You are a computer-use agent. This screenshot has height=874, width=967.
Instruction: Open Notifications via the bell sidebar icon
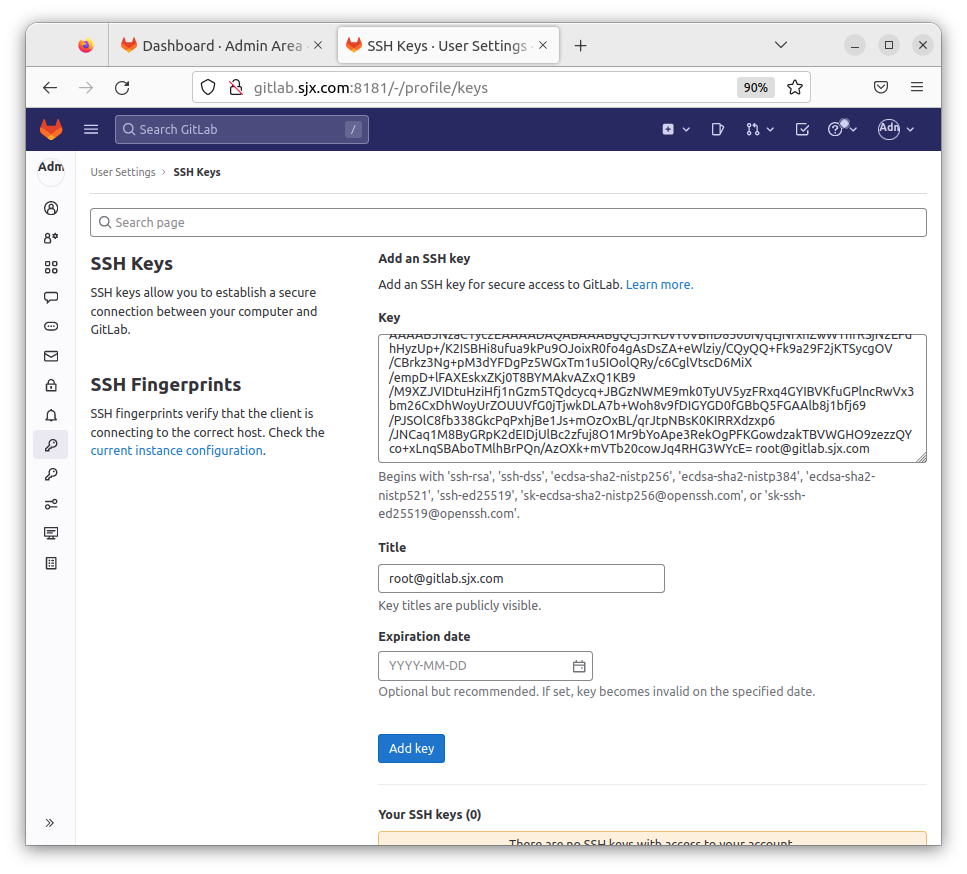click(x=51, y=415)
